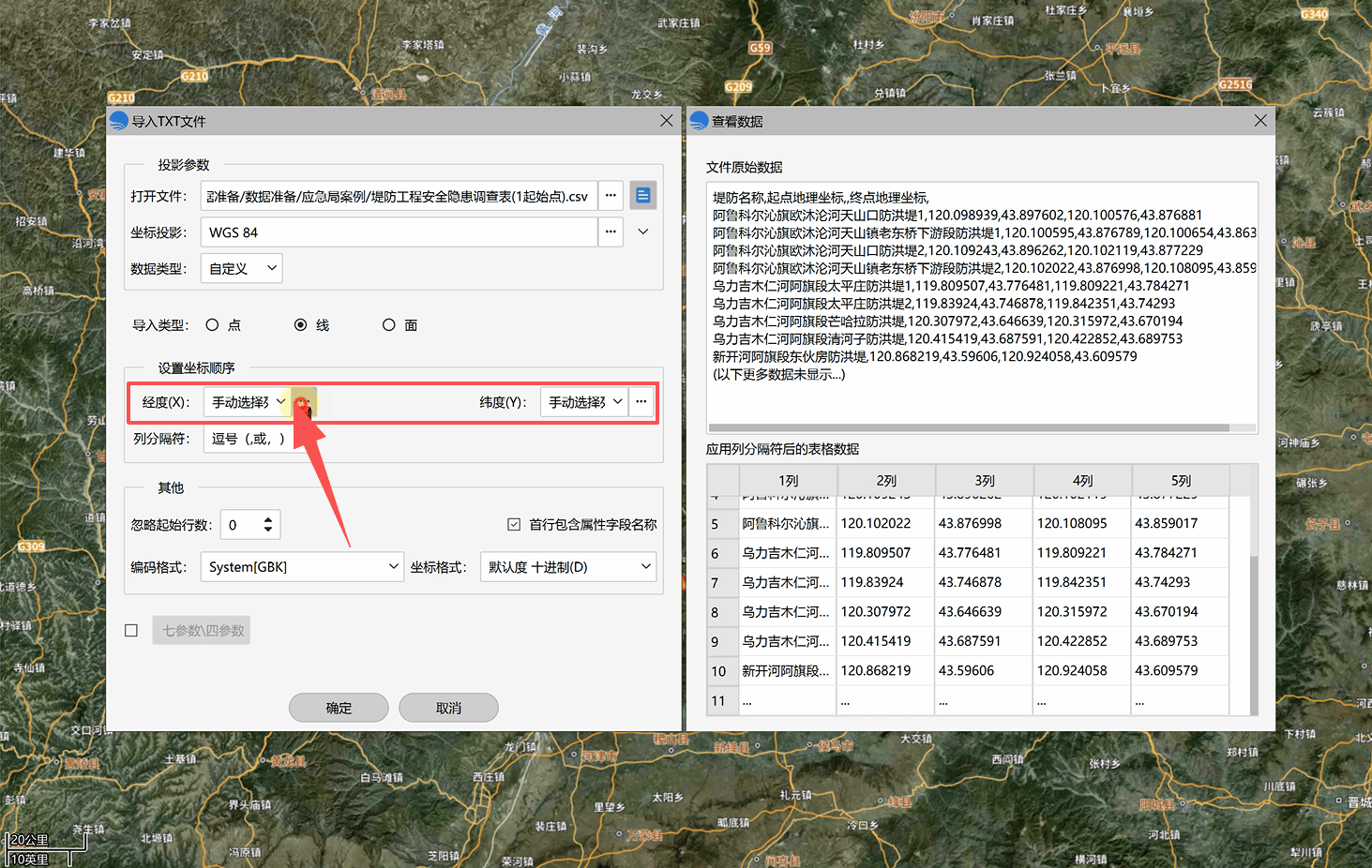
Task: Click the 坐标投影 field showing WGS 84
Action: [x=399, y=232]
